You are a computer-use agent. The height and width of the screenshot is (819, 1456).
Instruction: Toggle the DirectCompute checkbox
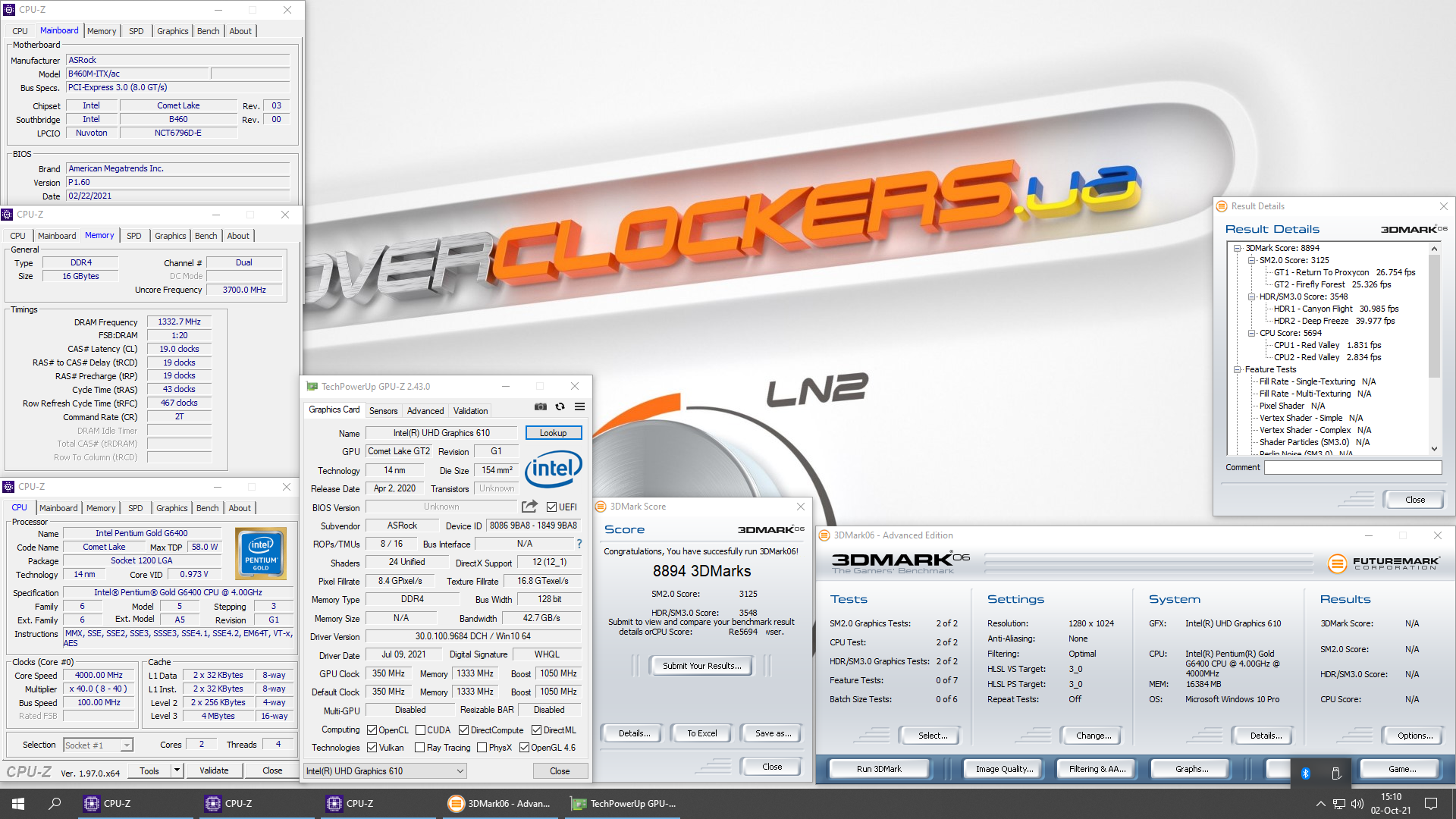pos(464,730)
